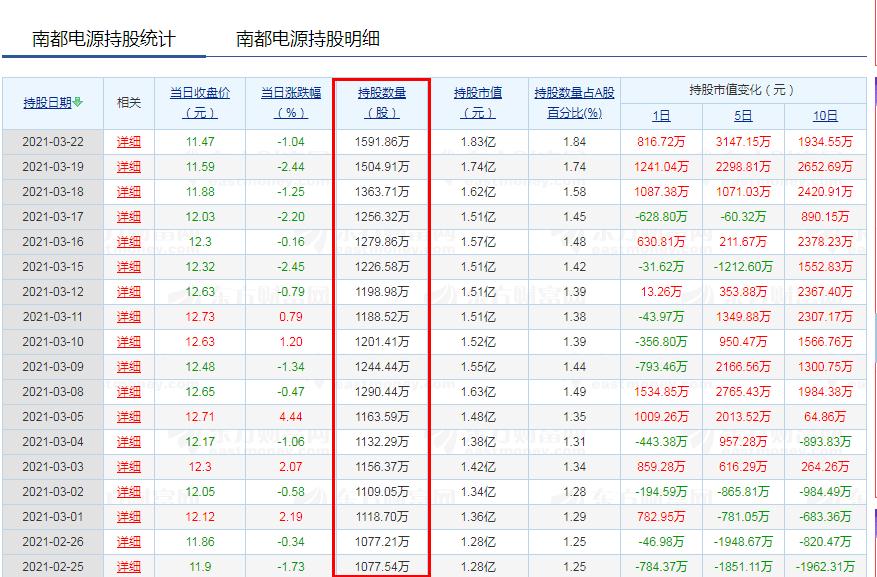This screenshot has height=577, width=877.
Task: Open 详细 link for 2021-03-18
Action: point(129,192)
